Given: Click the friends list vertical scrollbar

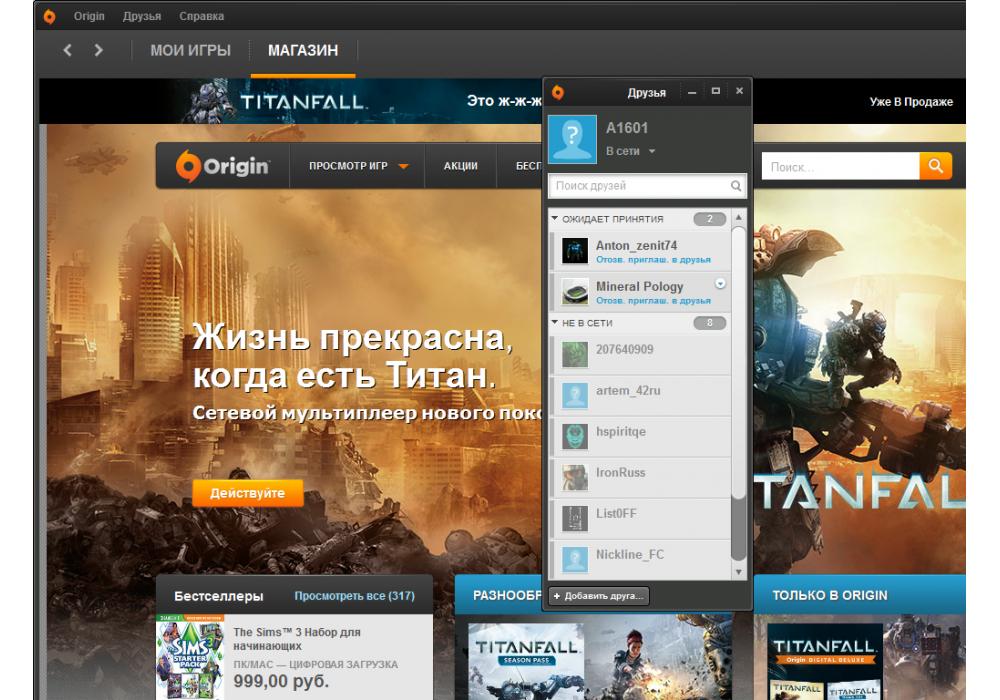Looking at the screenshot, I should coord(739,400).
